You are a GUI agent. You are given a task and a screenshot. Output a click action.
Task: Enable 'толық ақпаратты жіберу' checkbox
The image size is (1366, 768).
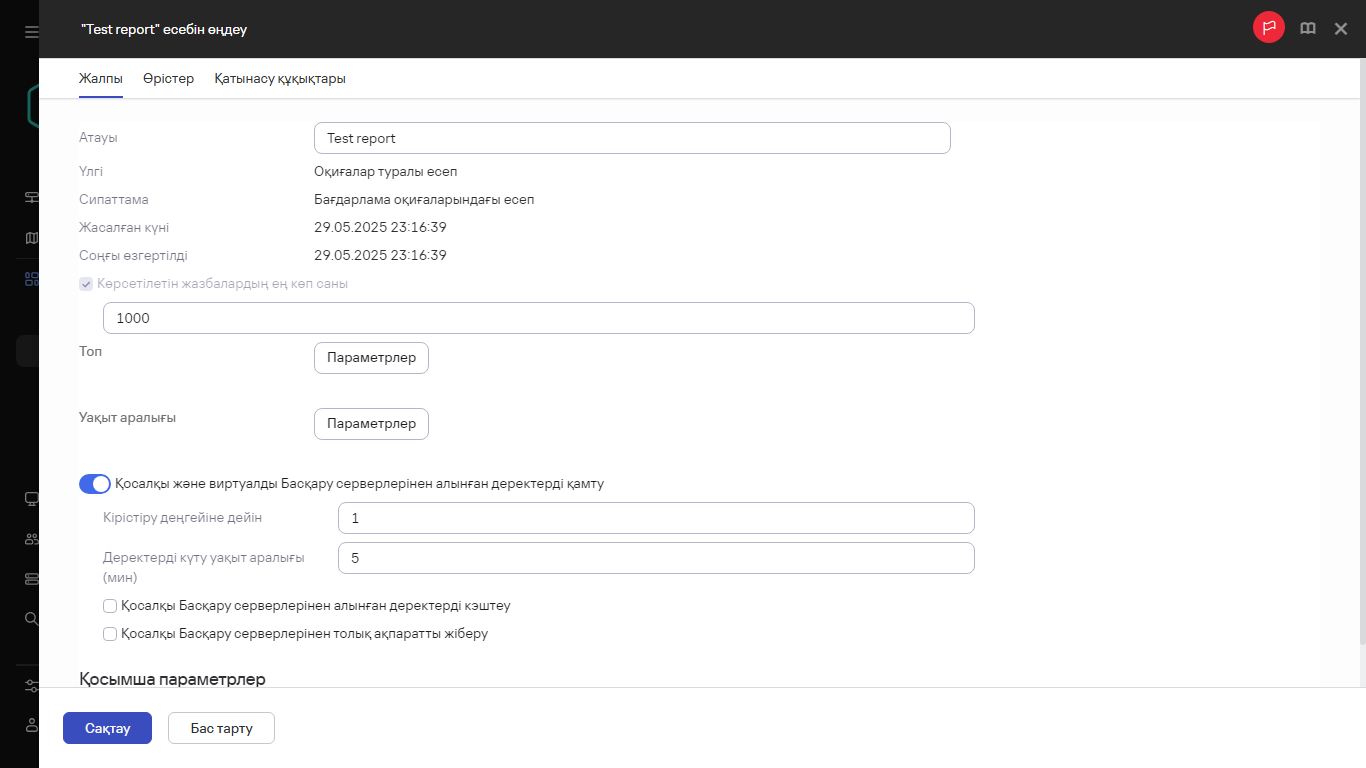110,634
